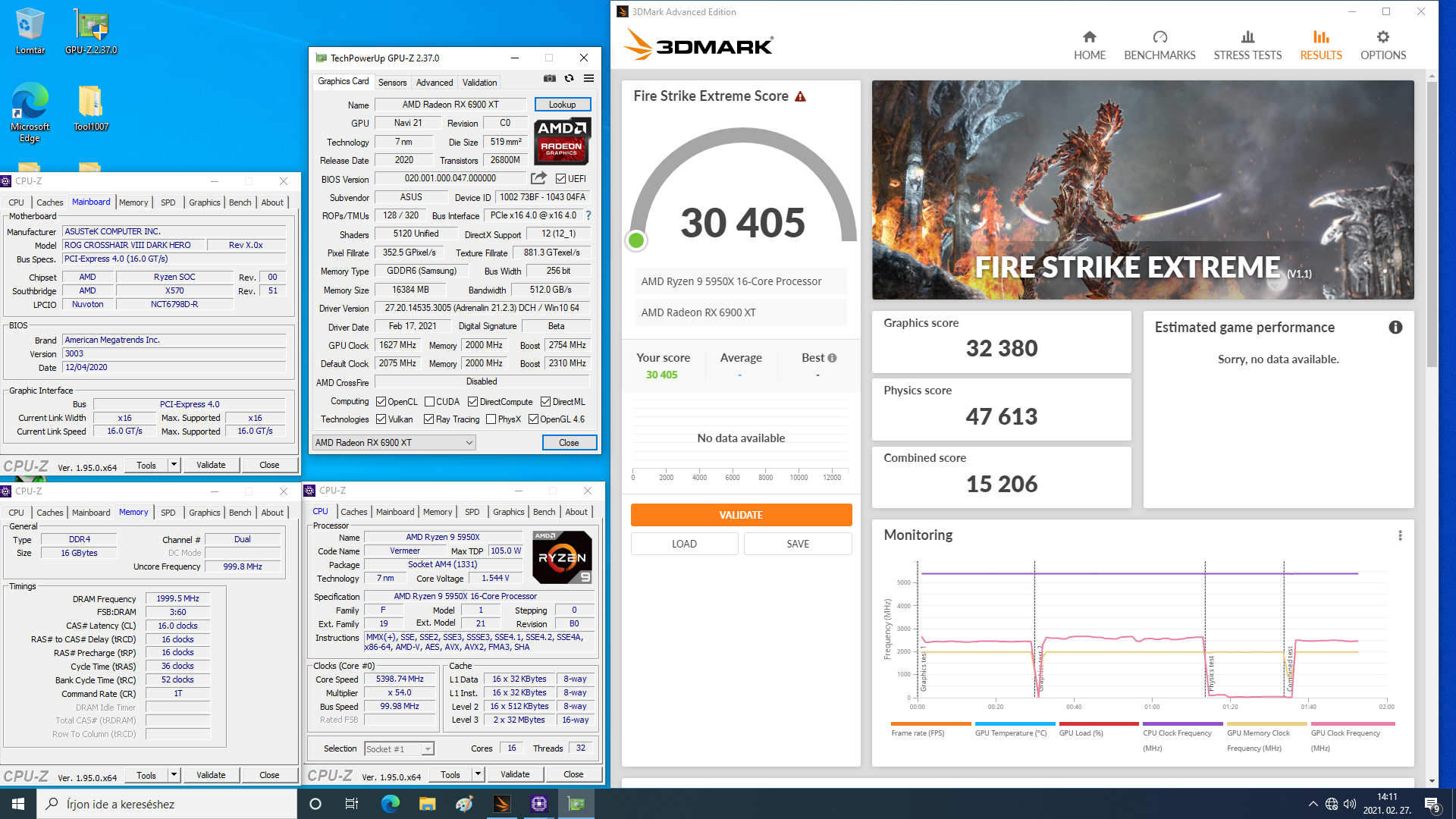Toggle Ray Tracing checkbox
The image size is (1456, 819).
(x=429, y=419)
